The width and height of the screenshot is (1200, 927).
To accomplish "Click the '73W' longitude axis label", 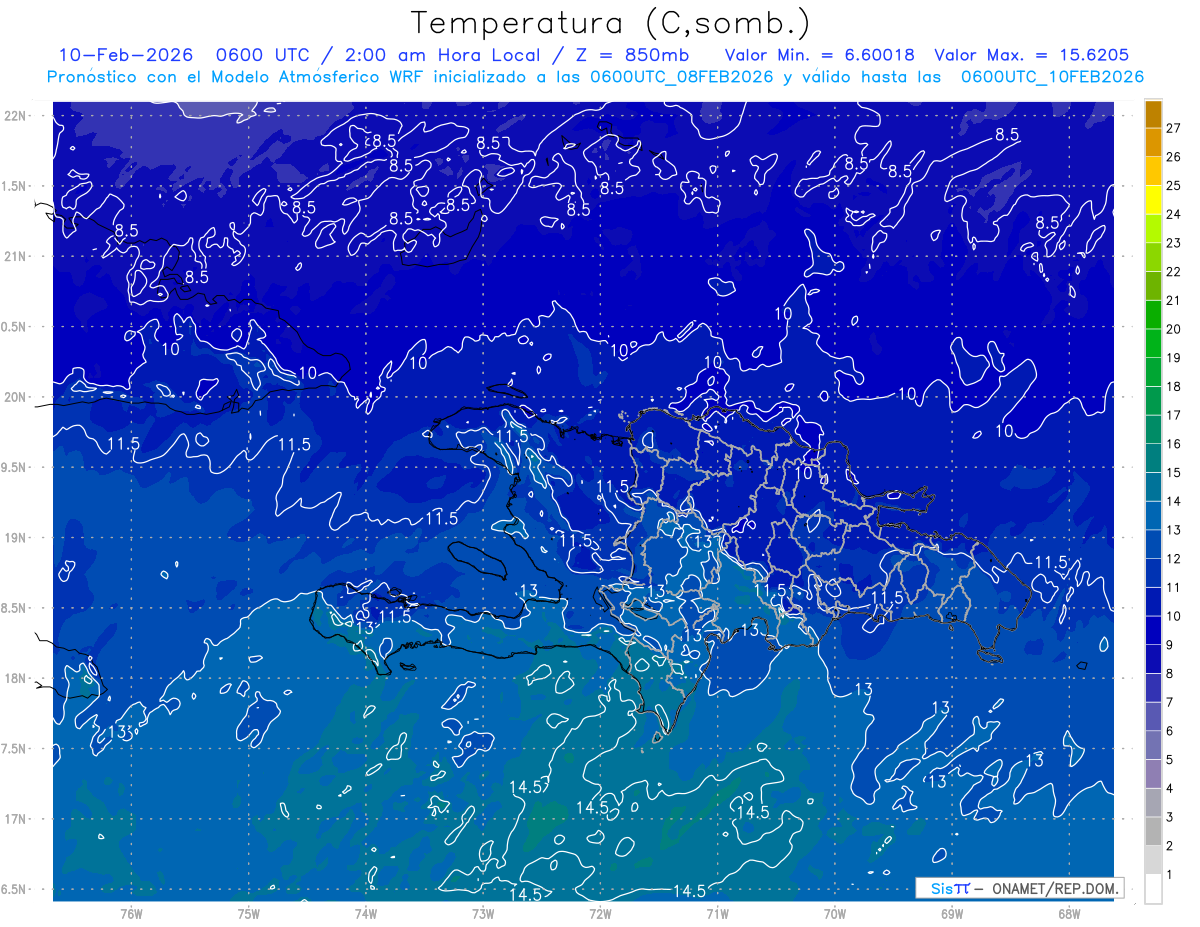I will (x=483, y=914).
